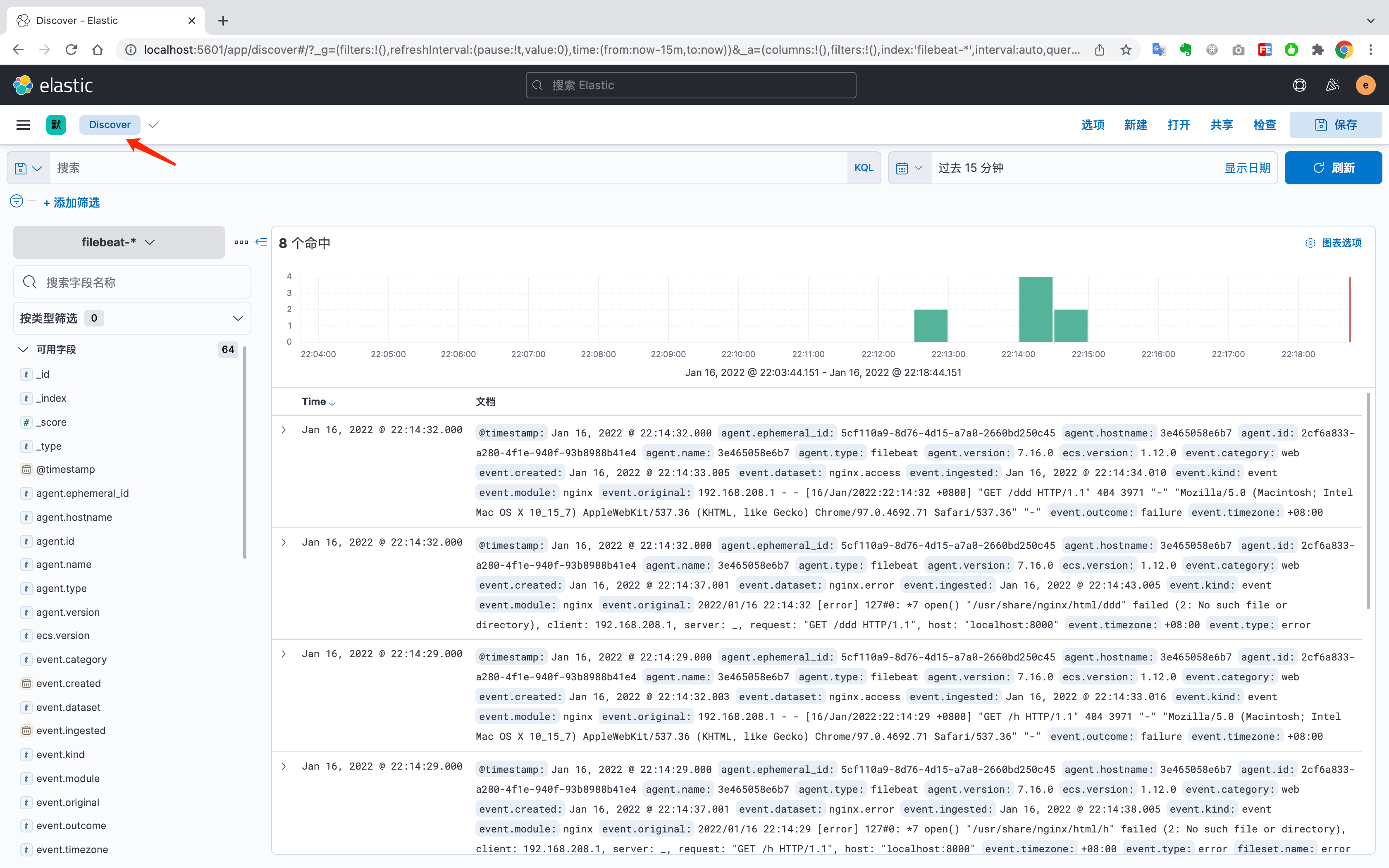The width and height of the screenshot is (1389, 868).
Task: Bookmark this page with star icon
Action: (1126, 50)
